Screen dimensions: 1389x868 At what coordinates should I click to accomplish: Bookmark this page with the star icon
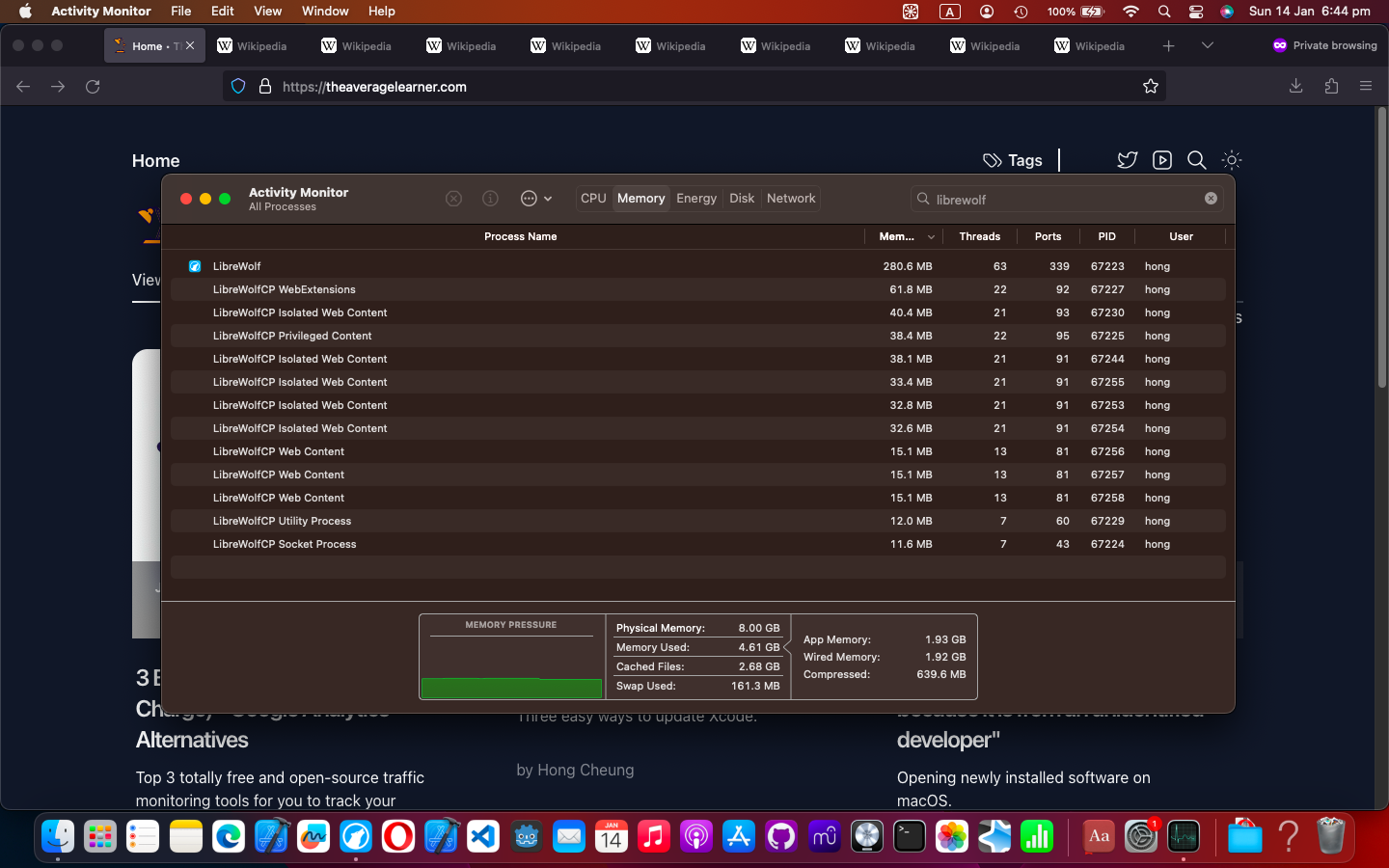click(1151, 87)
